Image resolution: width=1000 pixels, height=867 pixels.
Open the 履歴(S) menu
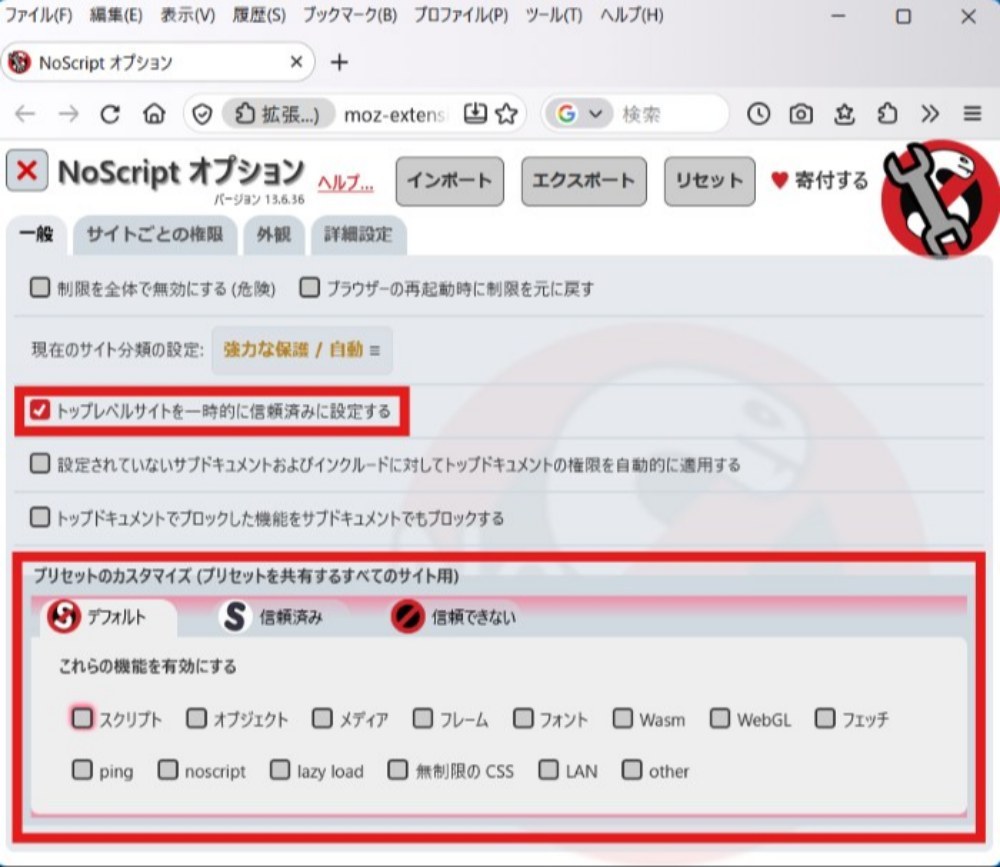point(259,15)
